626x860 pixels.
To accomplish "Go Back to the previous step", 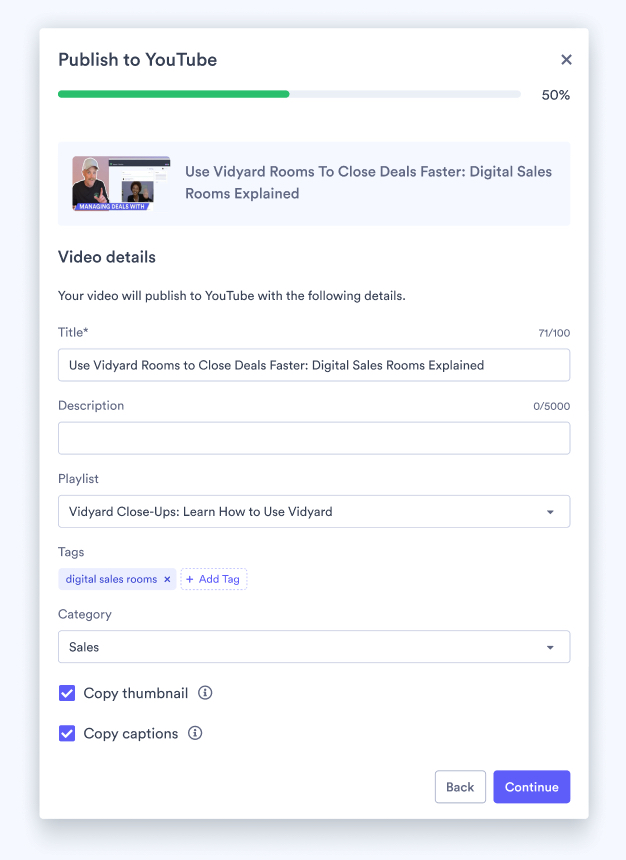I will (x=460, y=787).
